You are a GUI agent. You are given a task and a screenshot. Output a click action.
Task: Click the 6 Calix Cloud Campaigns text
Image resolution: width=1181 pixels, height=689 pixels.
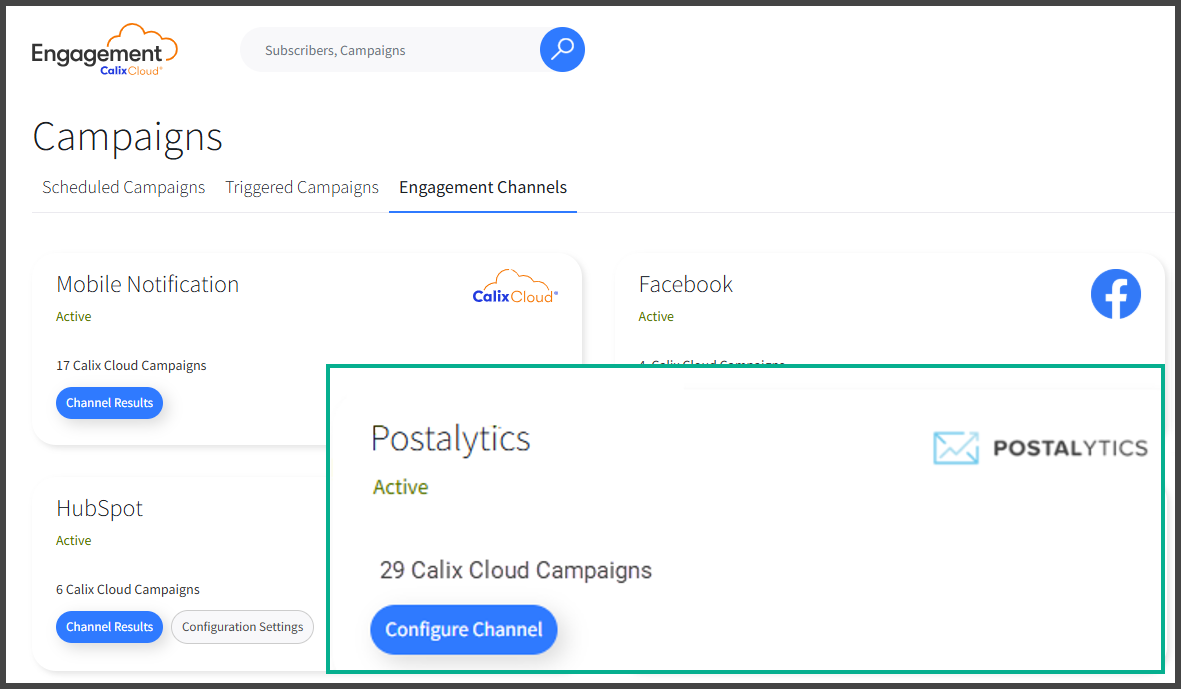(x=128, y=590)
